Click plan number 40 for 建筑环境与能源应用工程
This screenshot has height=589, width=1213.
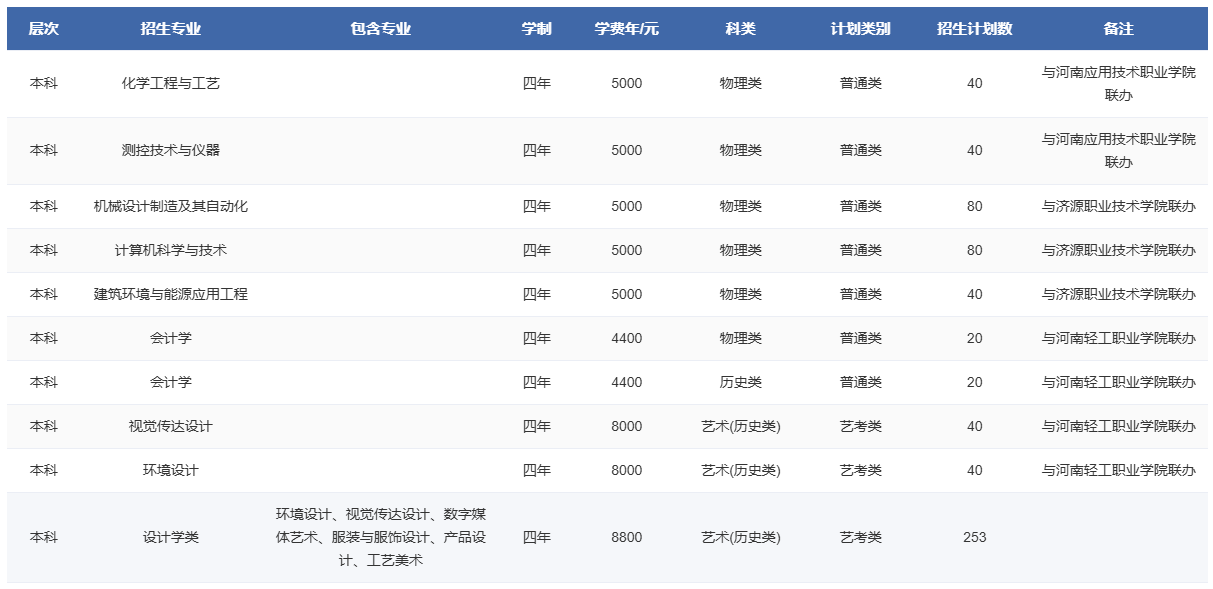coord(975,294)
